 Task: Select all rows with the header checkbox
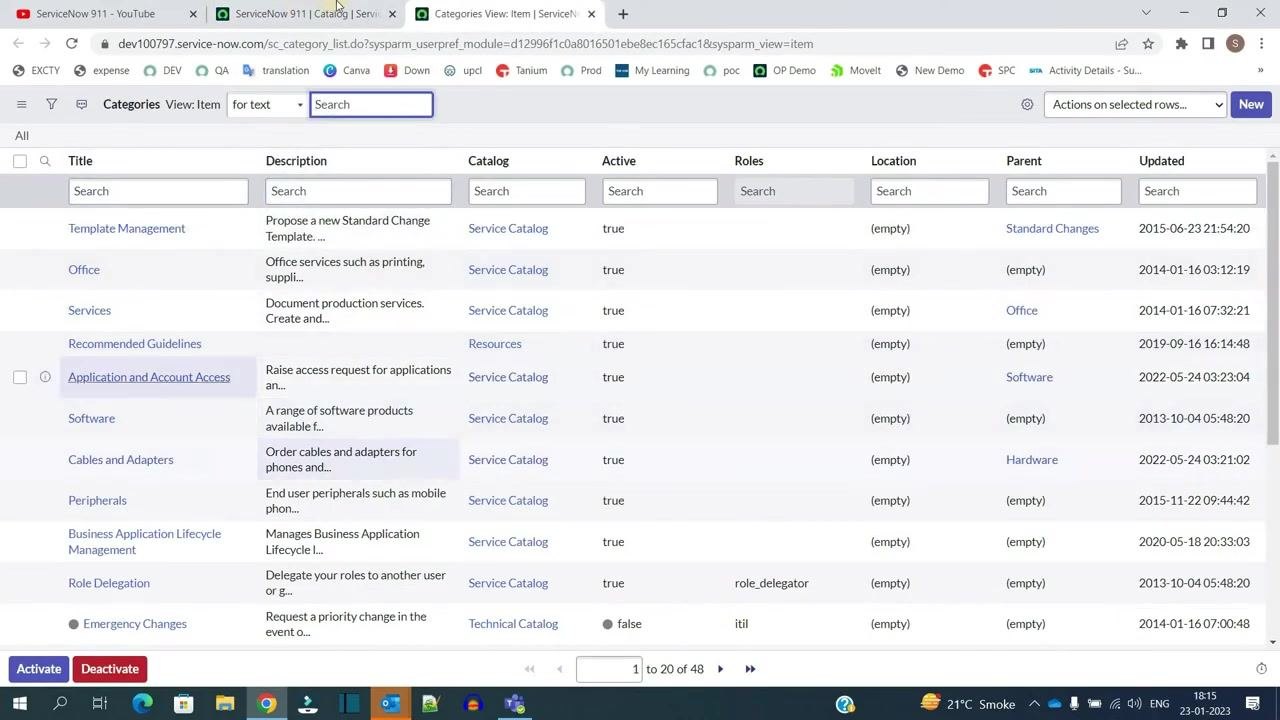click(20, 161)
